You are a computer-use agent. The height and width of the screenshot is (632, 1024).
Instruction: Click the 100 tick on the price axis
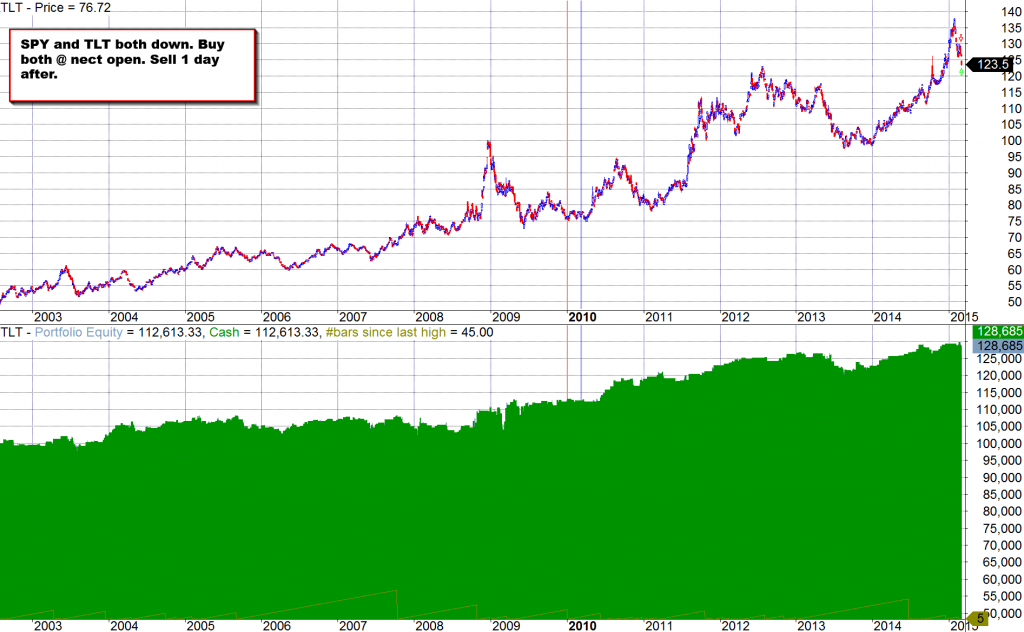pyautogui.click(x=1012, y=141)
